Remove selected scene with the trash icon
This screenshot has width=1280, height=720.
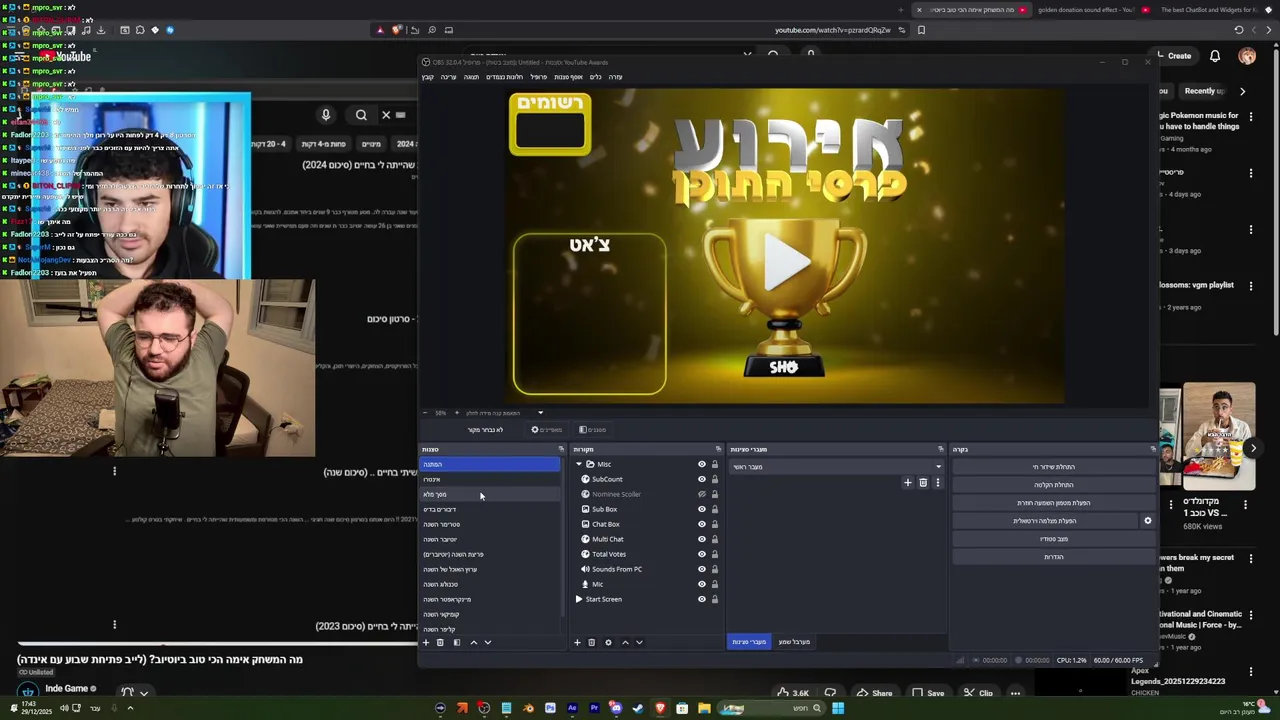point(440,642)
